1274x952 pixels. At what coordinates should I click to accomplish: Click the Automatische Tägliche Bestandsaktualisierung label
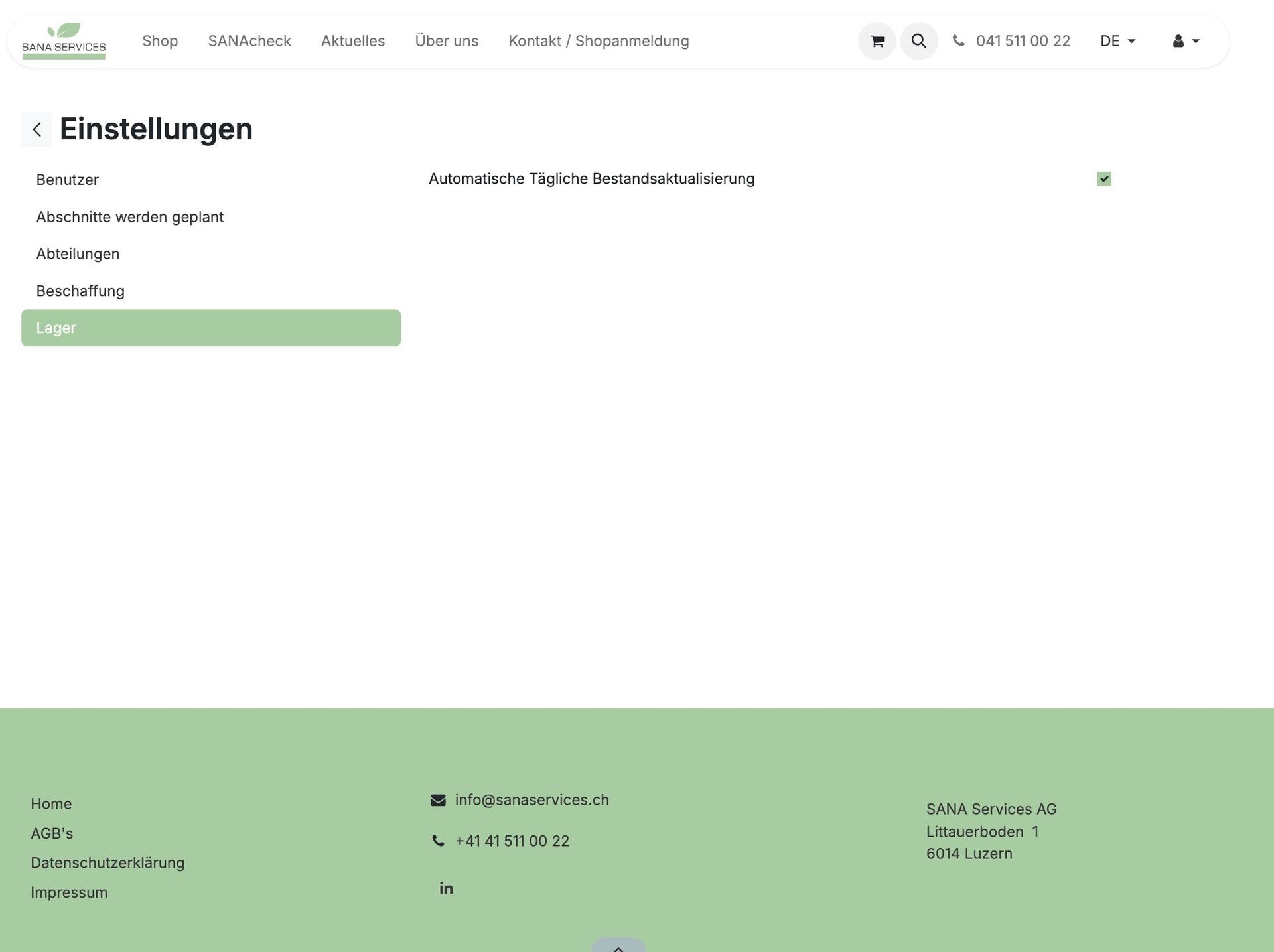coord(592,179)
